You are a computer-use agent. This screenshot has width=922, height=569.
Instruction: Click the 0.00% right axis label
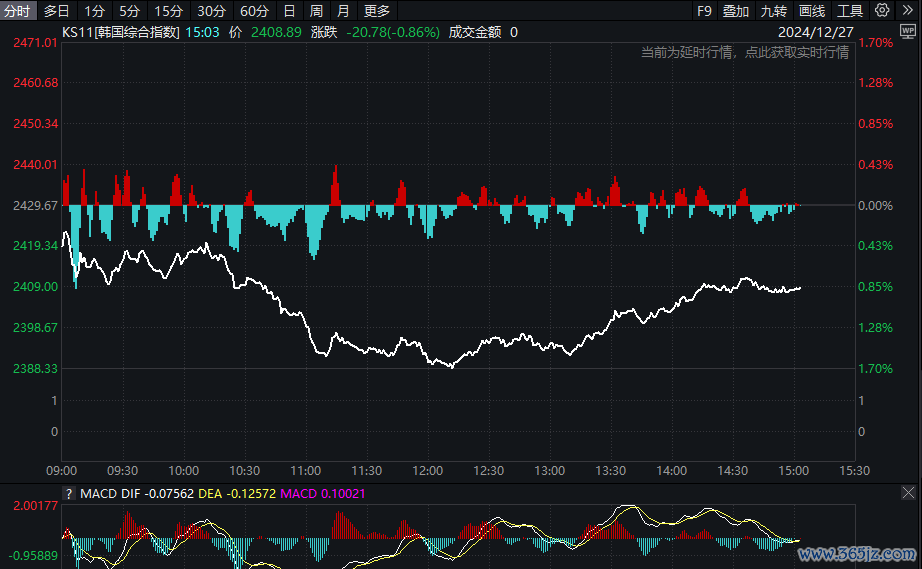[876, 206]
